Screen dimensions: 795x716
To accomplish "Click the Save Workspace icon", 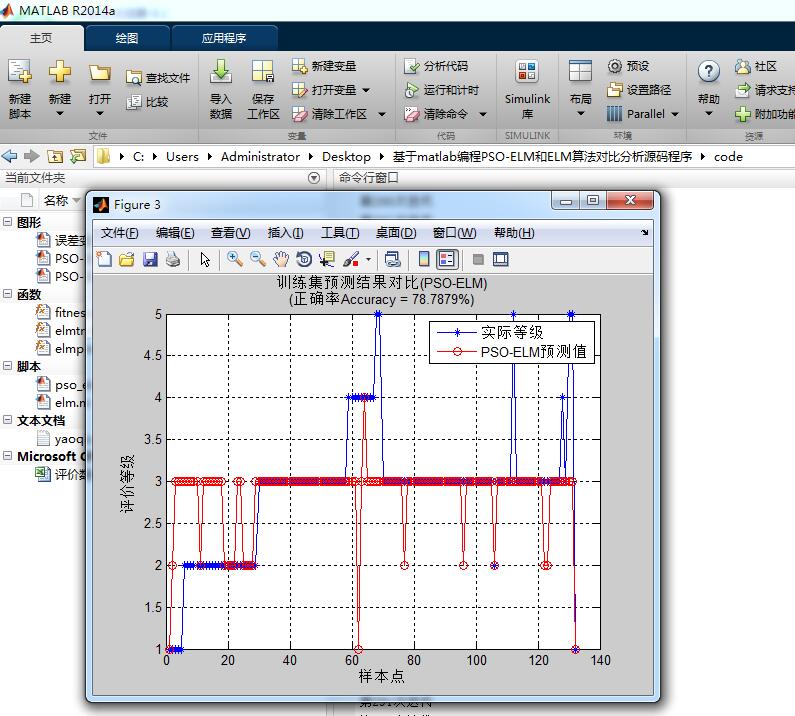I will (263, 71).
